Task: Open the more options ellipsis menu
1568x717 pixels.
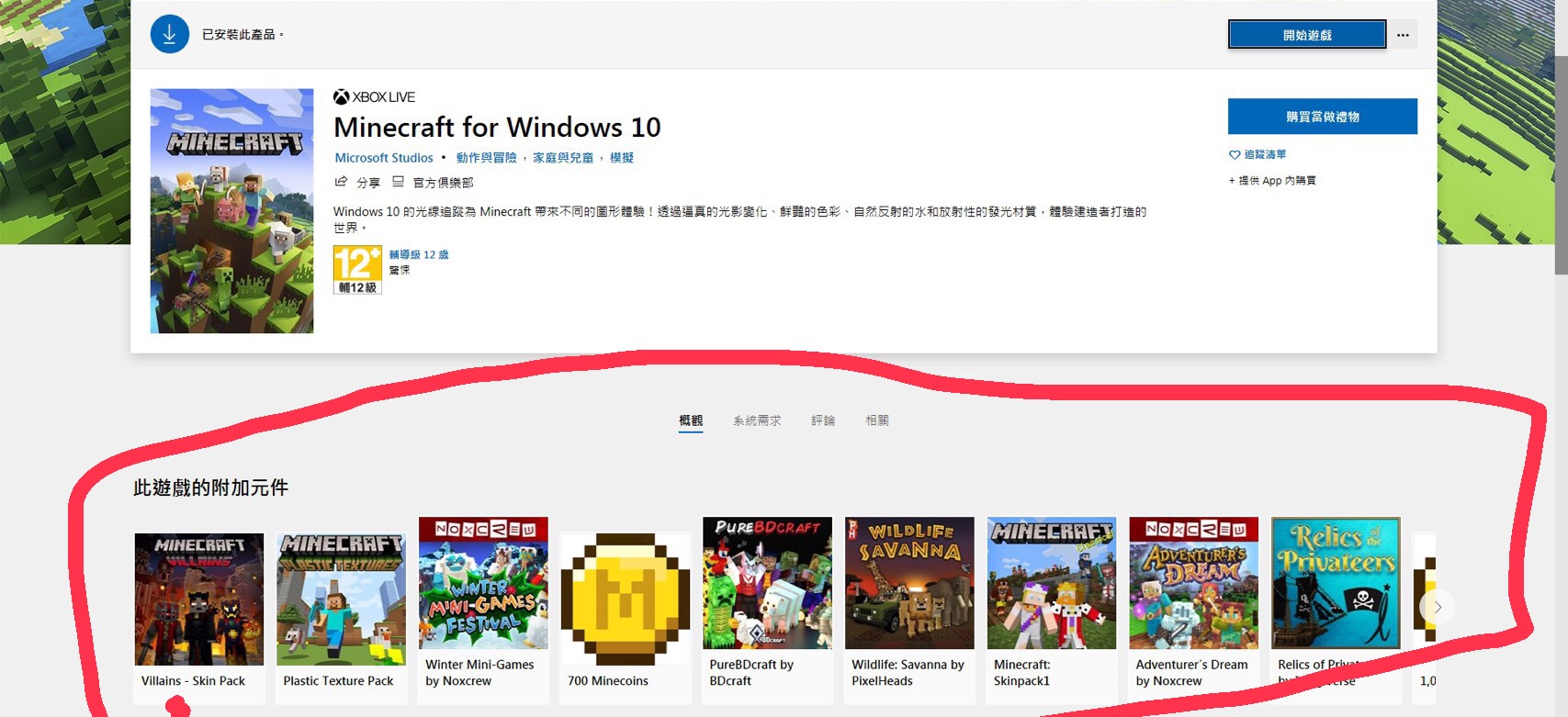Action: pyautogui.click(x=1403, y=35)
